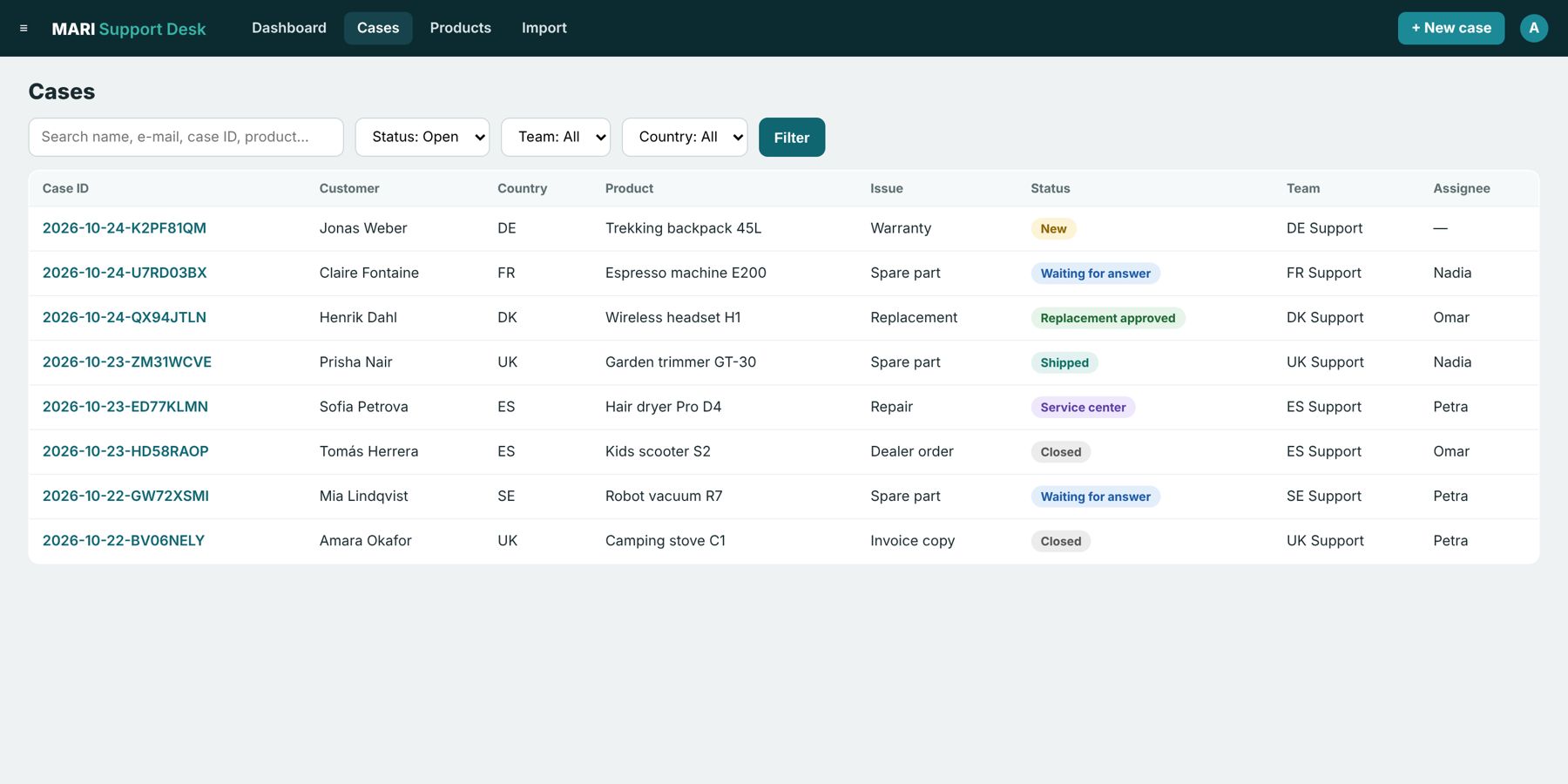Open case 2026-10-23-ZM31WCVE

click(x=127, y=362)
